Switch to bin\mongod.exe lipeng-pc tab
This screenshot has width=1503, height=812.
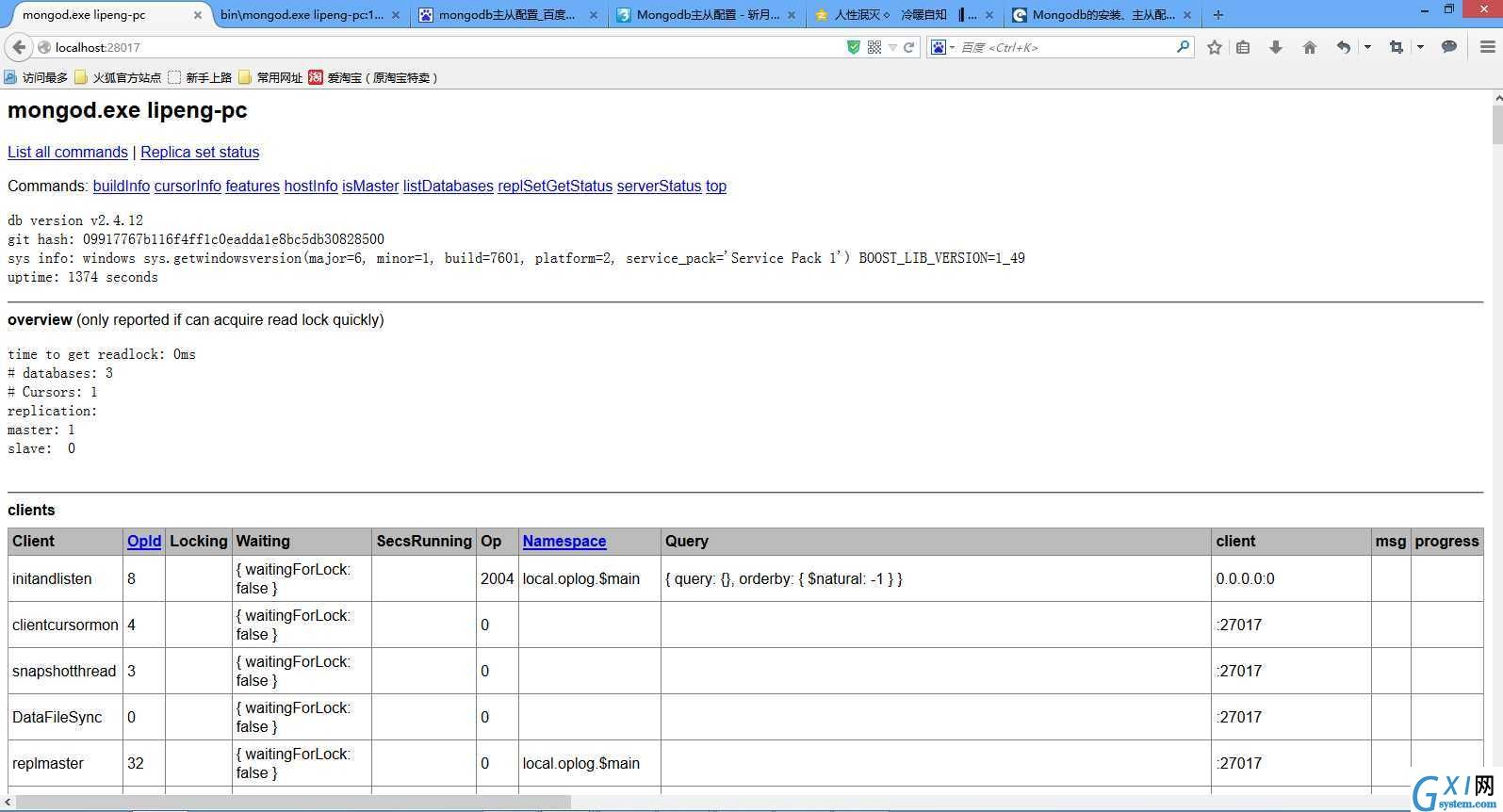coord(302,15)
